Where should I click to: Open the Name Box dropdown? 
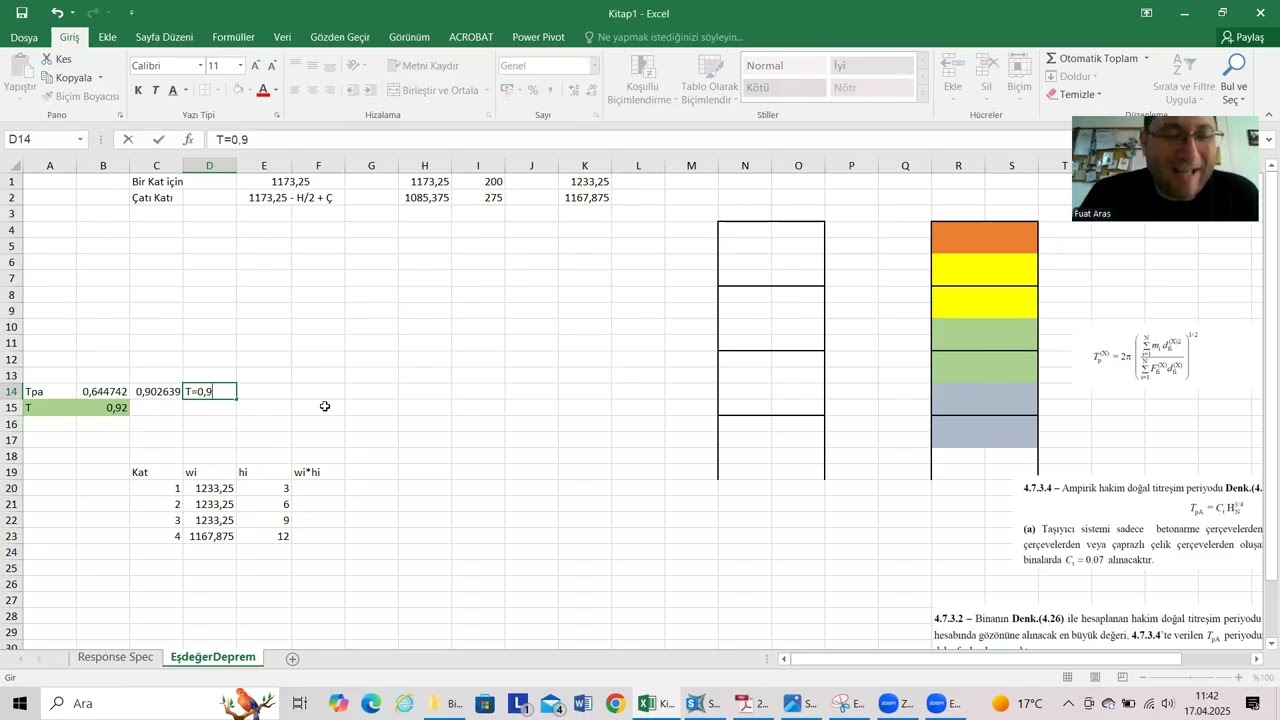tap(82, 140)
